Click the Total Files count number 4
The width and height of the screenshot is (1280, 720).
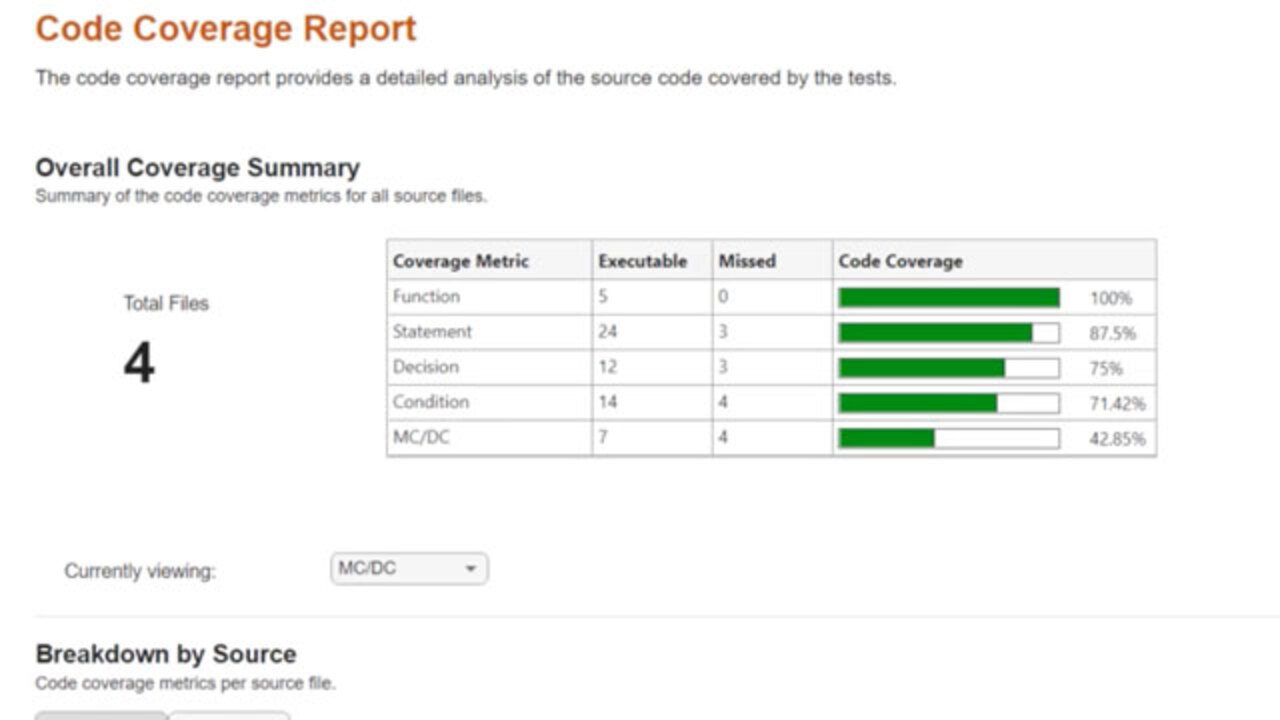click(139, 364)
